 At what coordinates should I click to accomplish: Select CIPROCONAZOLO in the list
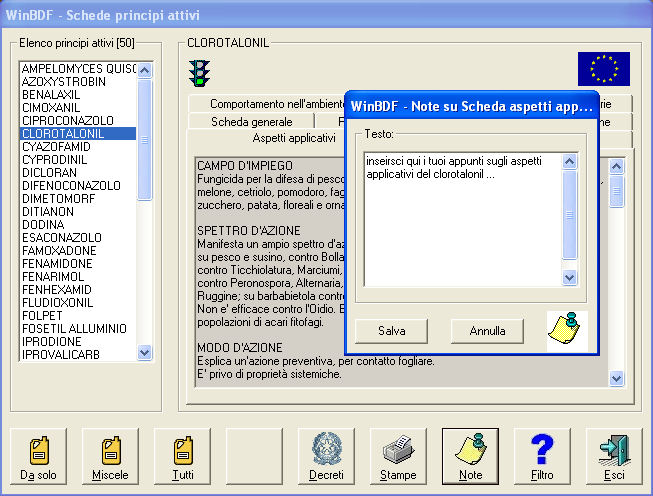tap(78, 120)
